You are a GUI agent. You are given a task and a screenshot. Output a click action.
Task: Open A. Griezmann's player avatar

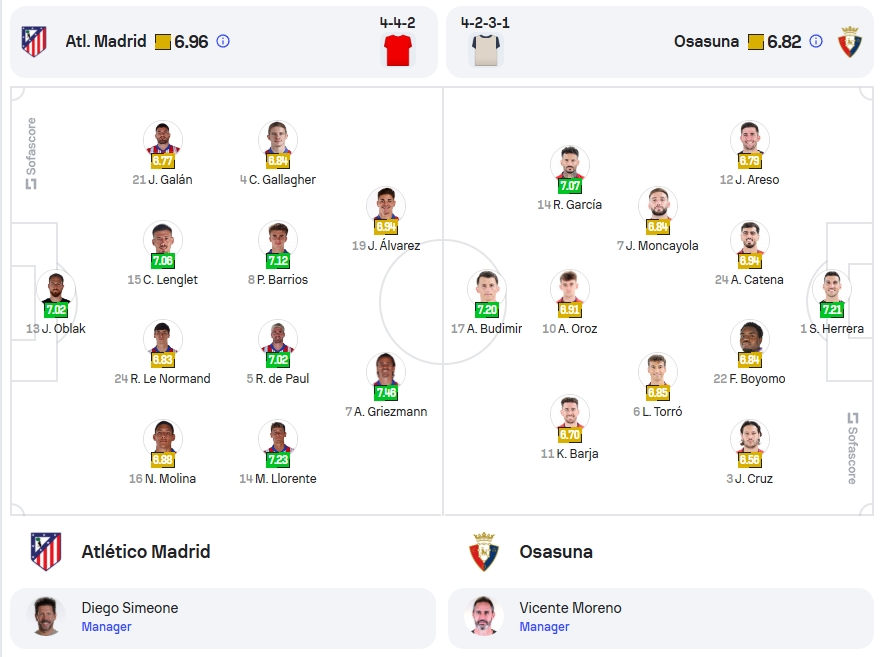(x=386, y=371)
